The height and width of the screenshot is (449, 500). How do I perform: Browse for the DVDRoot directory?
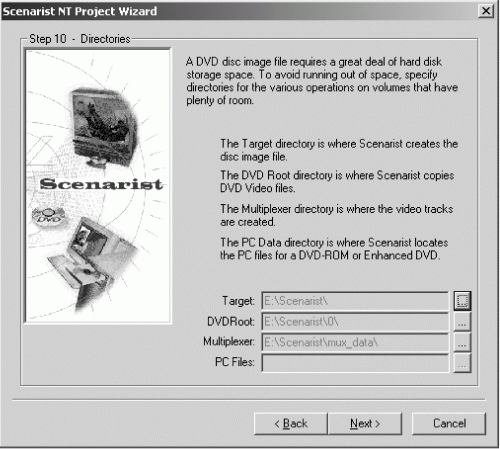click(462, 322)
